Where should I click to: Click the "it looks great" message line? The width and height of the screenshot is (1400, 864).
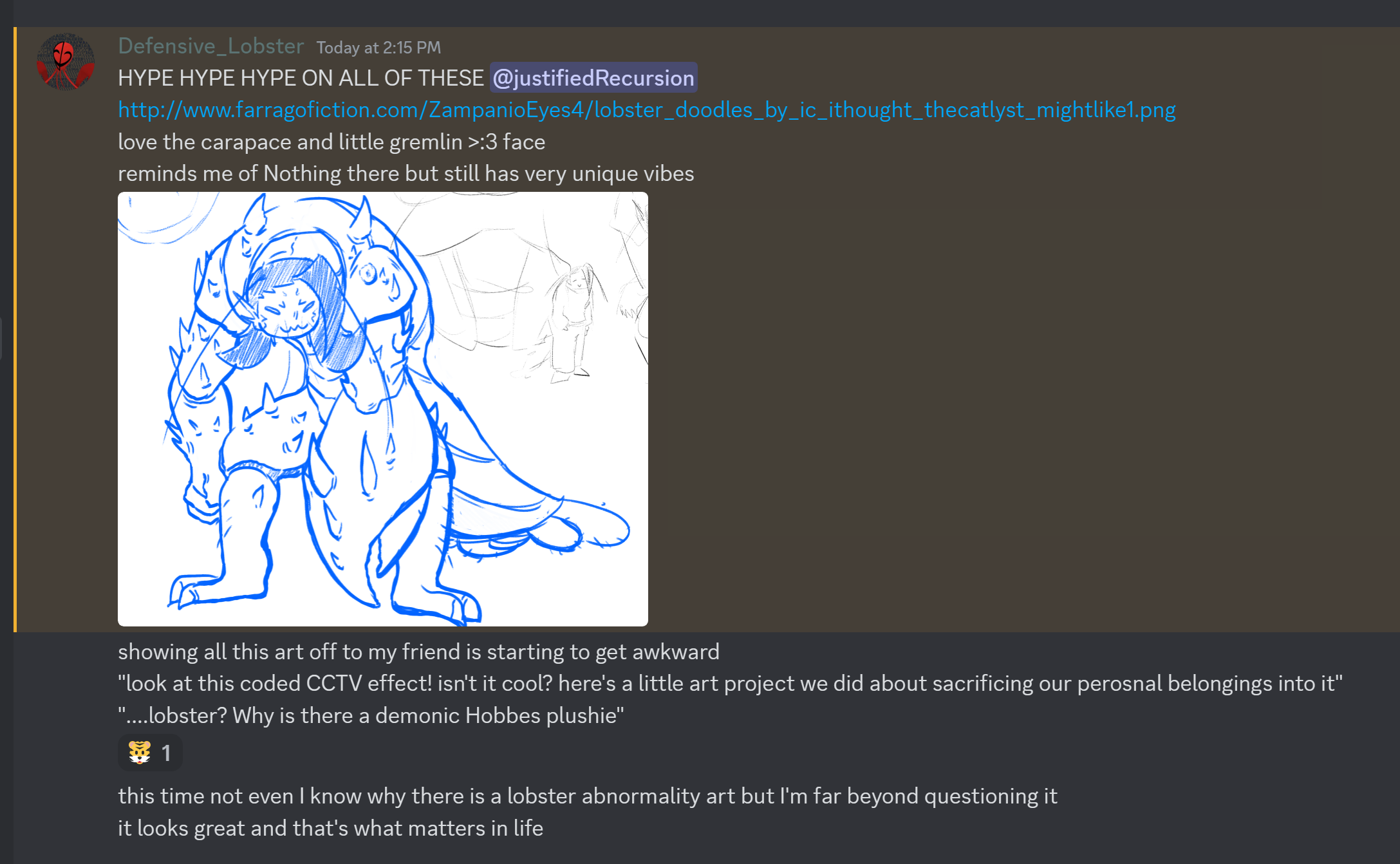tap(331, 829)
